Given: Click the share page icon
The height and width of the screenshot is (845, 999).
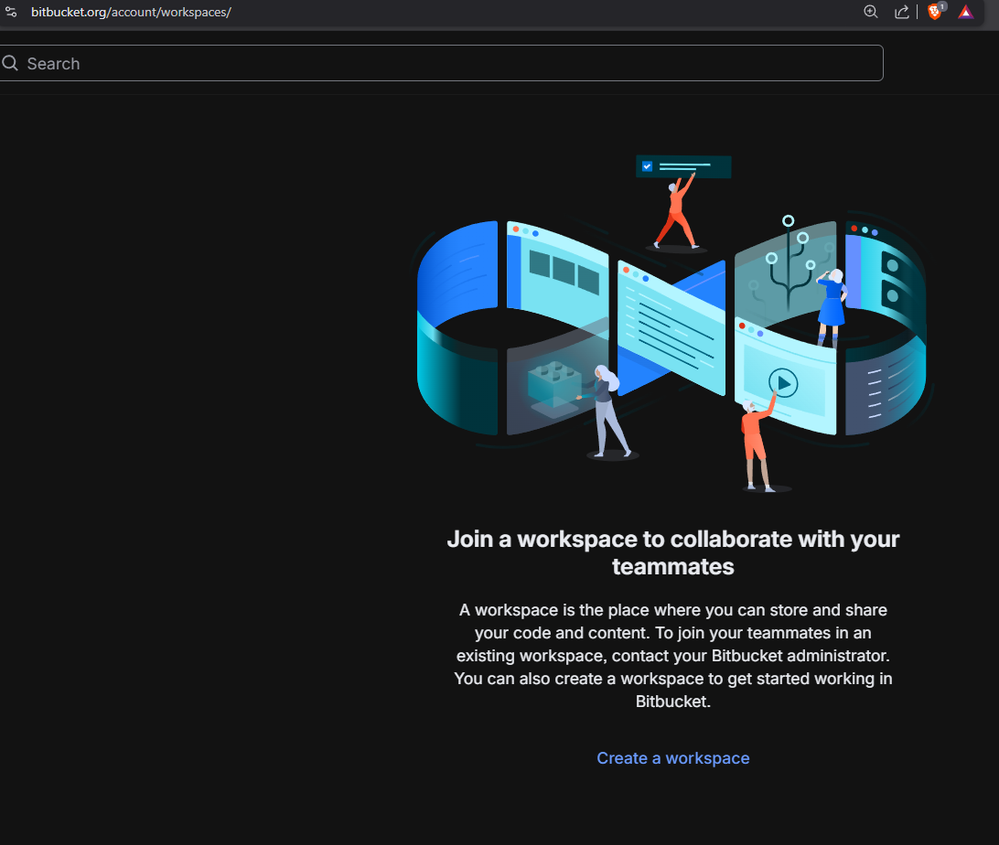Looking at the screenshot, I should point(902,12).
